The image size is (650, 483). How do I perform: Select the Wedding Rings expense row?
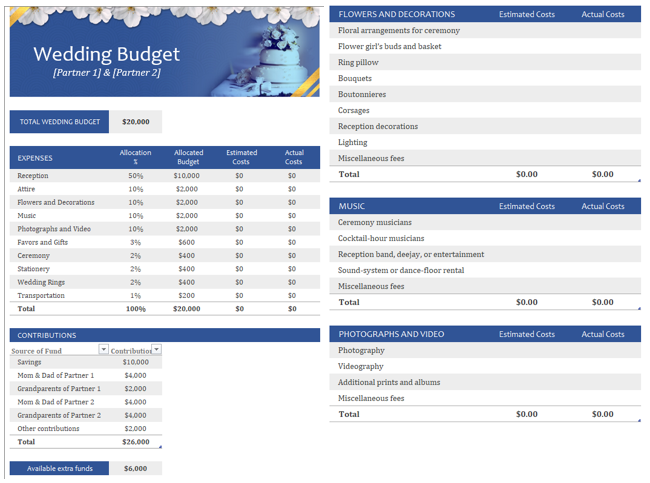tap(165, 282)
